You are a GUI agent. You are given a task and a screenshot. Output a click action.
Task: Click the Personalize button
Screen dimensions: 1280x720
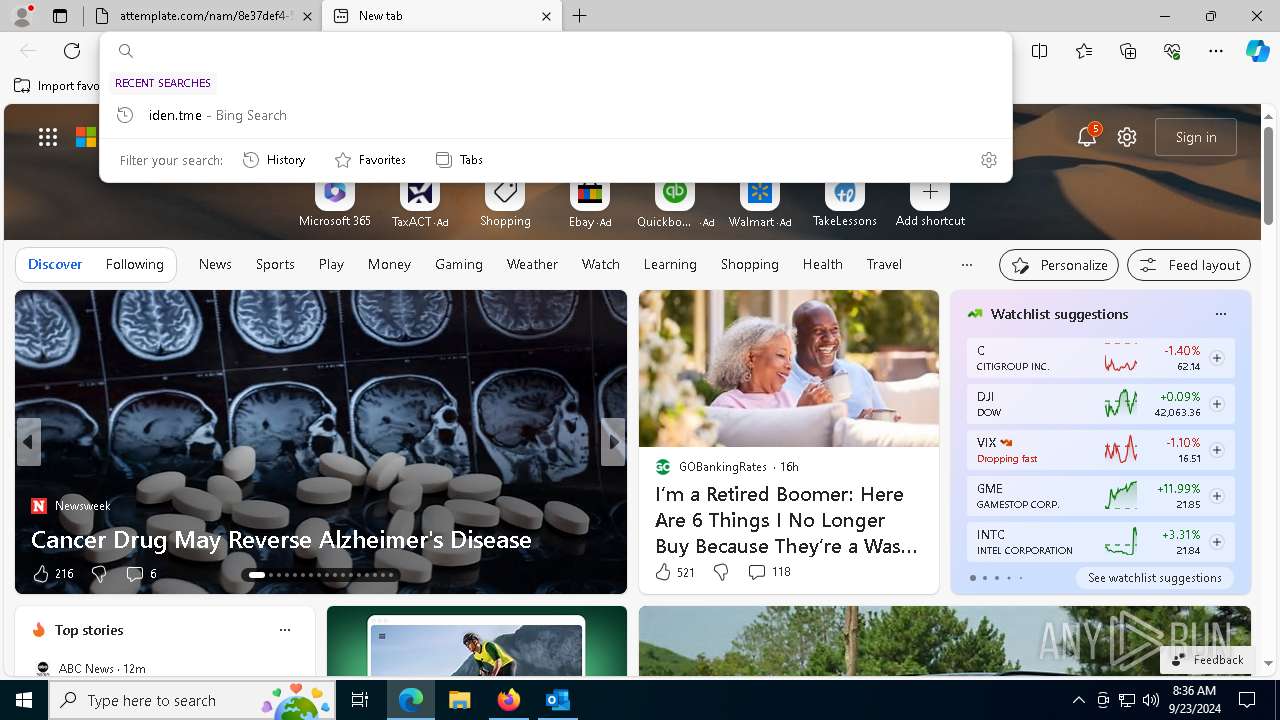click(1059, 265)
